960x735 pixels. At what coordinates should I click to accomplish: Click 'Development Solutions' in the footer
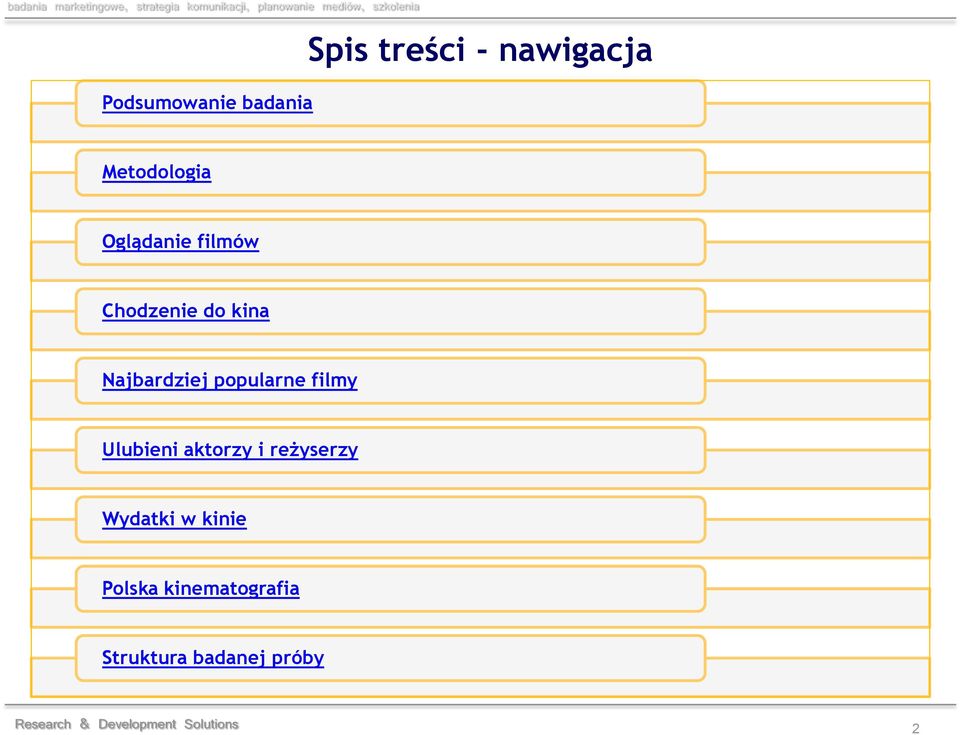pos(168,724)
